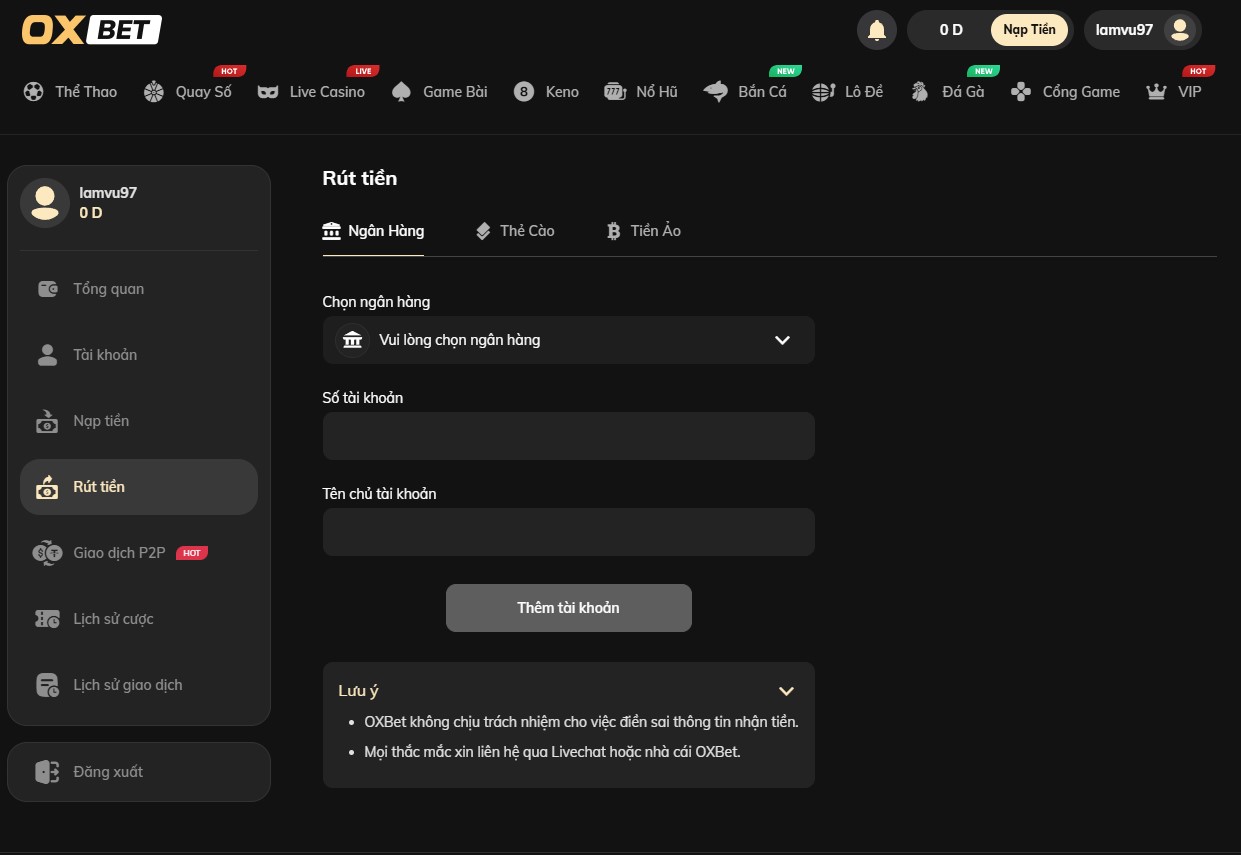The image size is (1241, 855).
Task: Switch to the Thẻ Cào tab
Action: tap(515, 231)
